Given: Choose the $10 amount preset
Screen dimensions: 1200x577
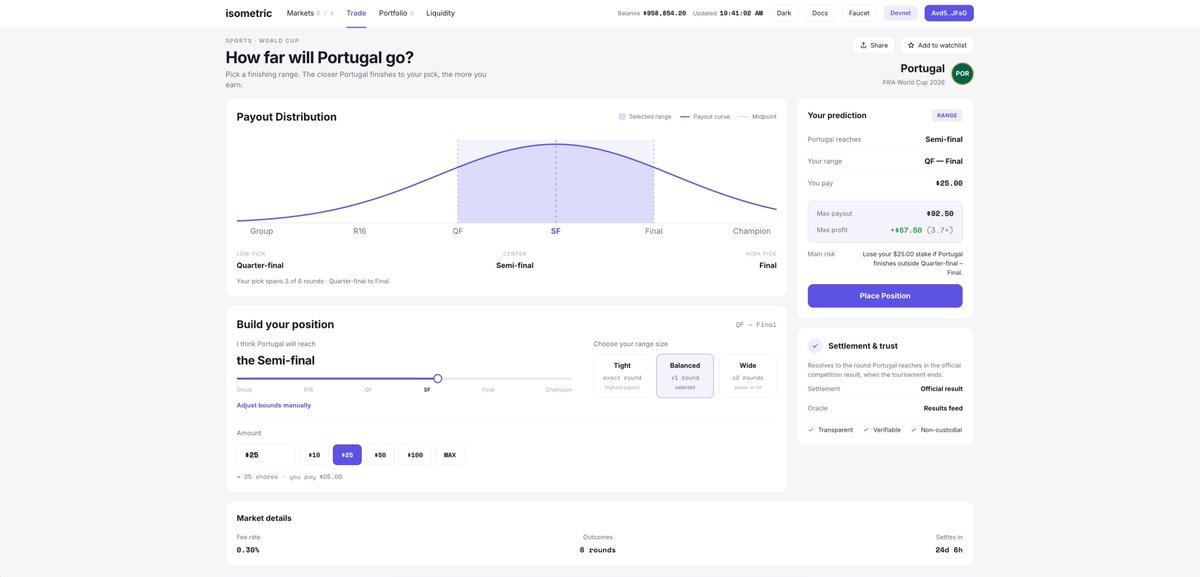Looking at the screenshot, I should pos(314,455).
